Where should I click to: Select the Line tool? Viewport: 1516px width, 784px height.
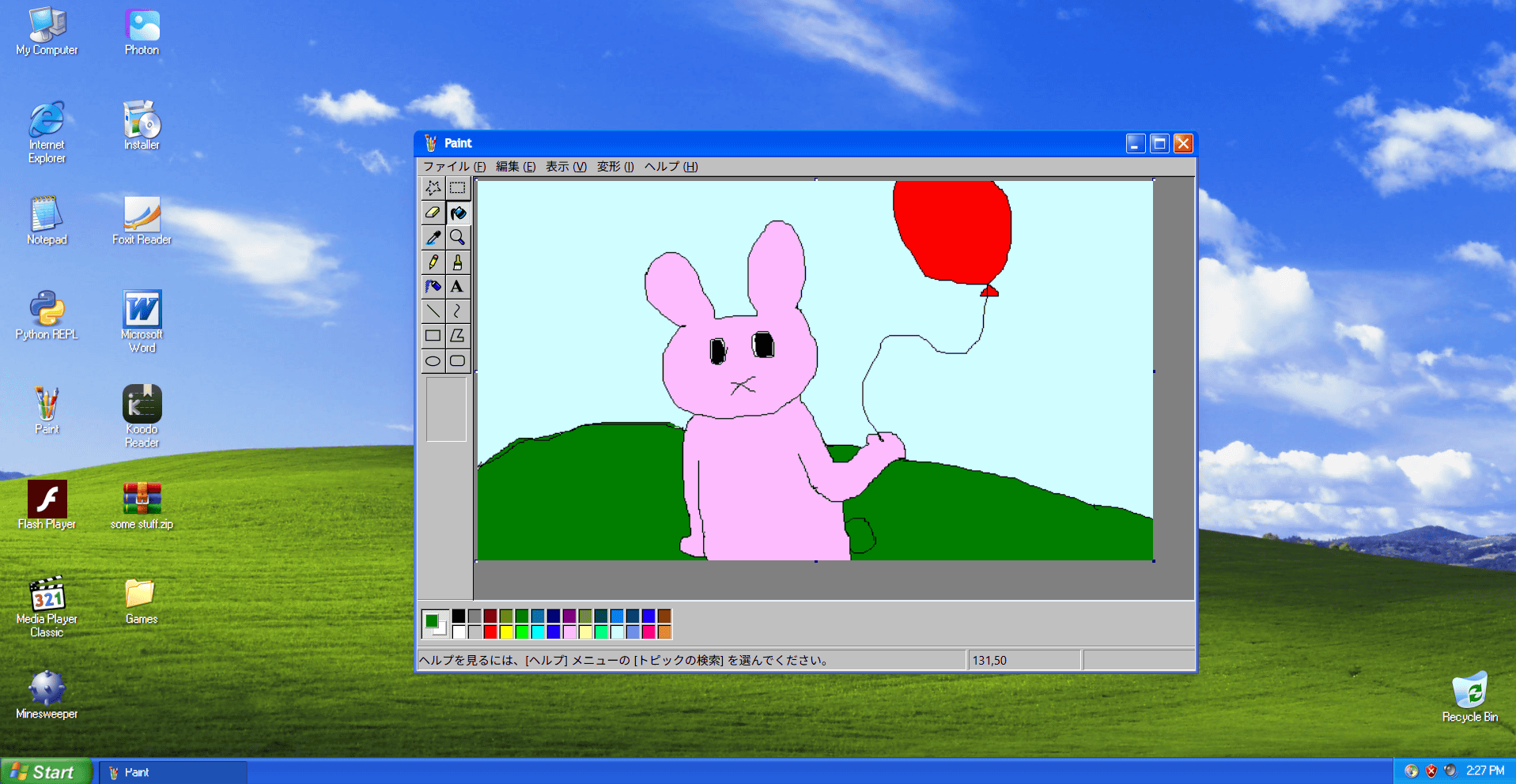click(x=433, y=311)
